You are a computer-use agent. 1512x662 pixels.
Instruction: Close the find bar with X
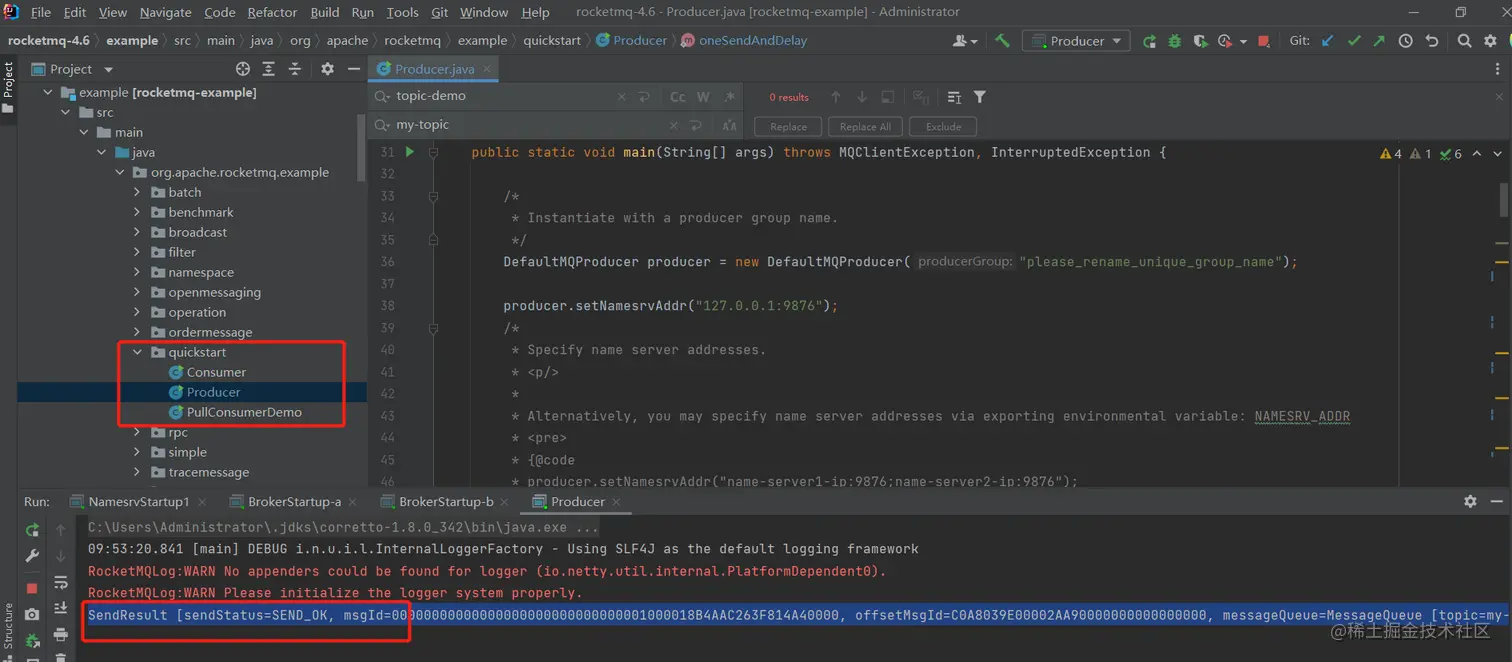point(1499,97)
